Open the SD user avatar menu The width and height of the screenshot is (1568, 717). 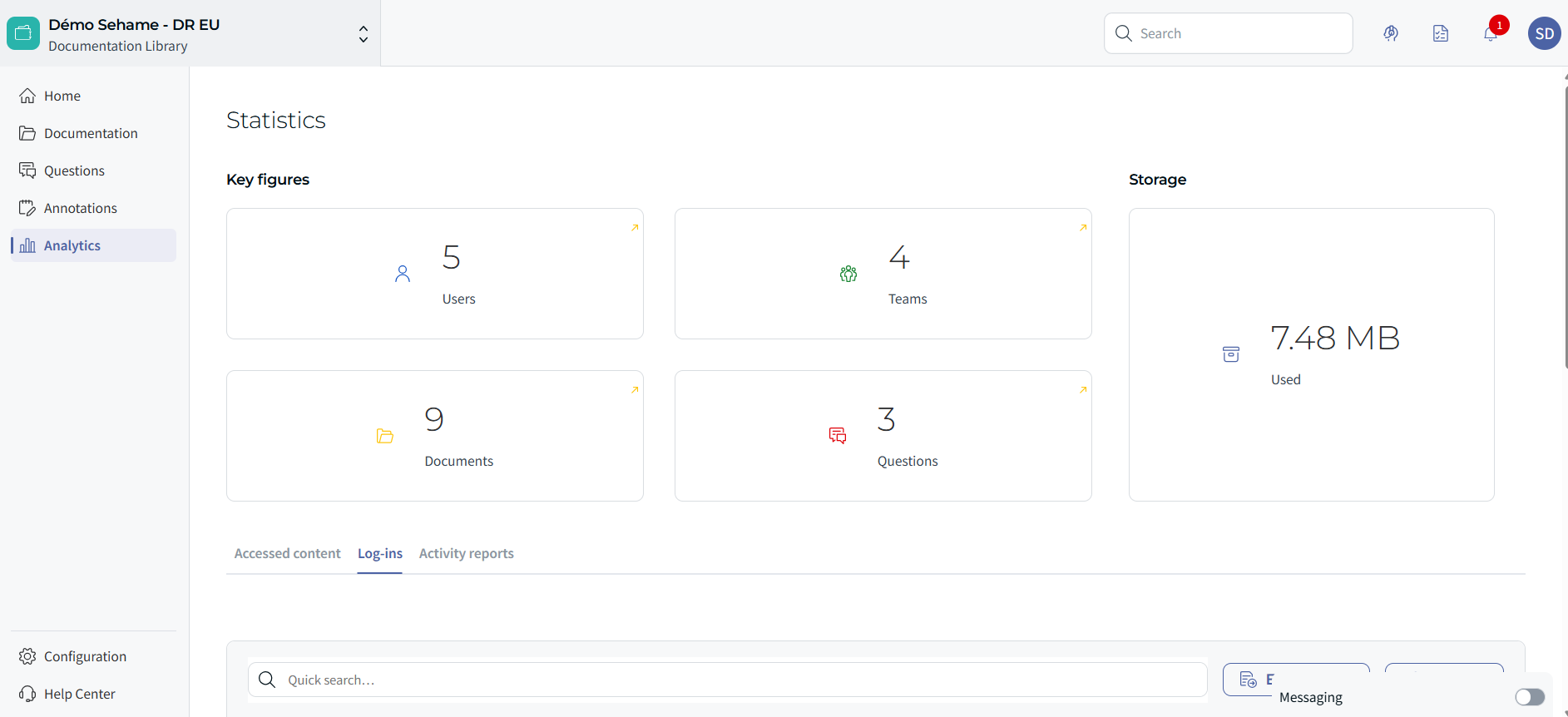pyautogui.click(x=1544, y=33)
